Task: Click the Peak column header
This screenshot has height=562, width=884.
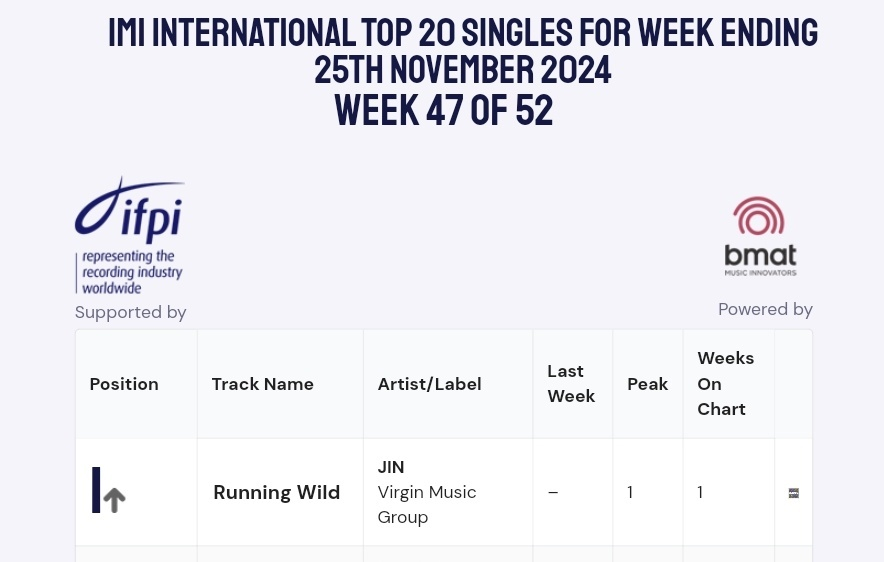Action: click(x=647, y=384)
